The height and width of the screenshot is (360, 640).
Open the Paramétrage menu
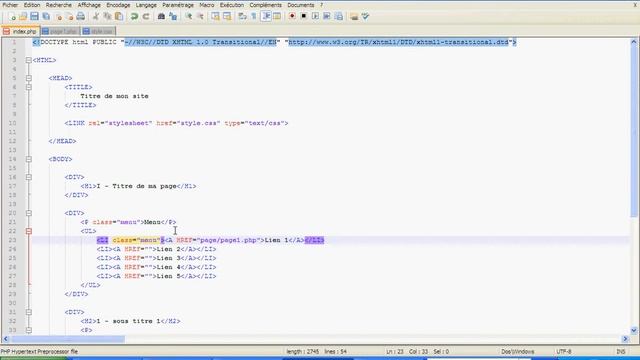pos(178,5)
